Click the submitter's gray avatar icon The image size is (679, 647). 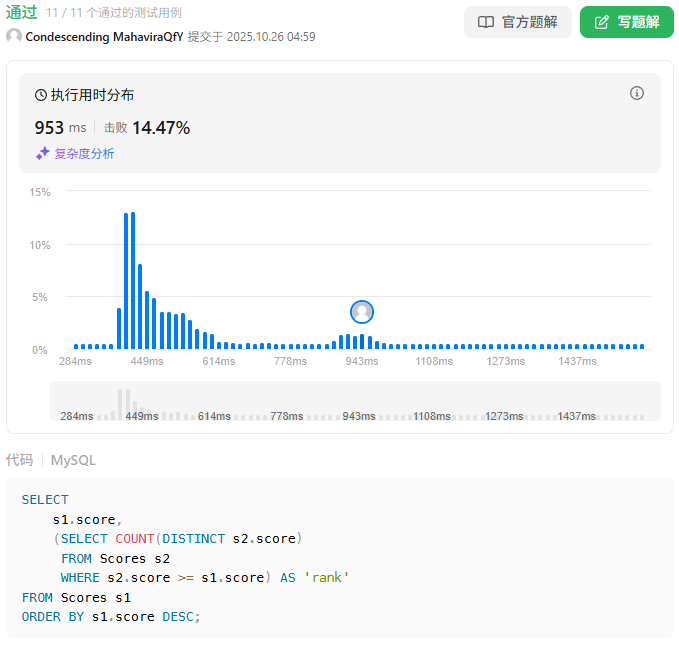point(14,36)
